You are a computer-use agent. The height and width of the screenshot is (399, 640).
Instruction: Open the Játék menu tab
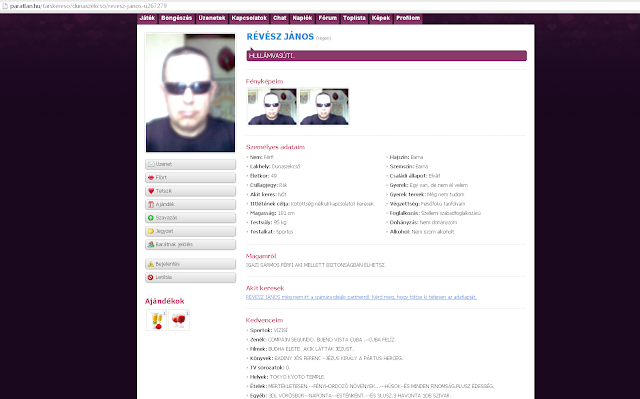tap(147, 18)
